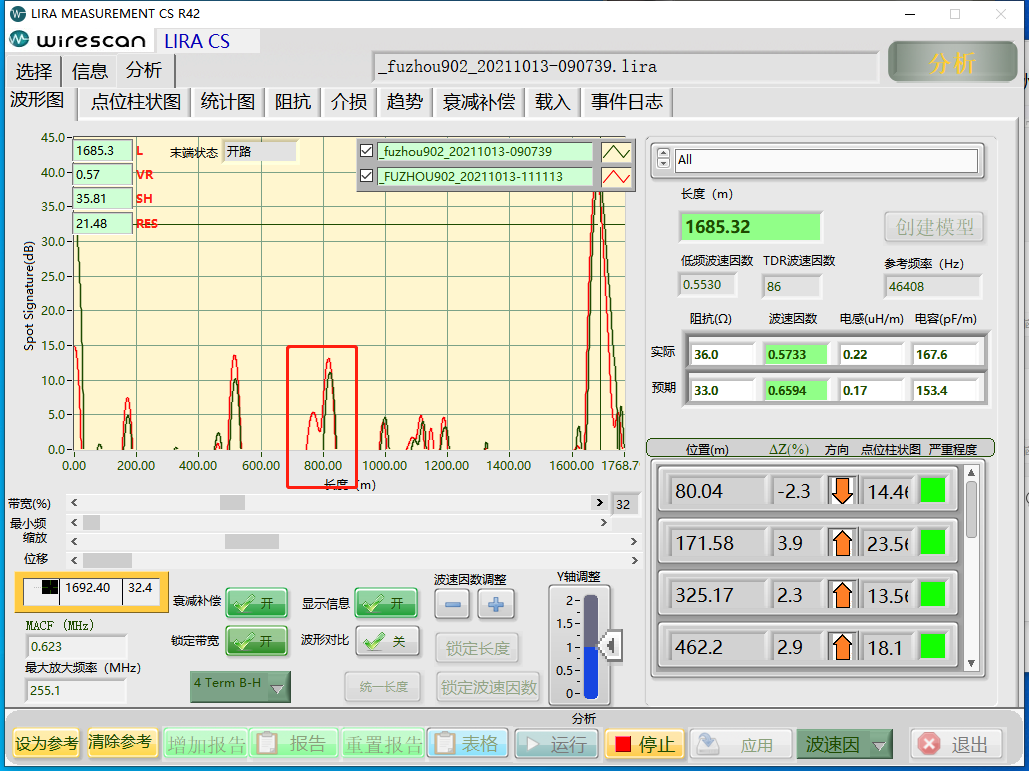The image size is (1029, 771).
Task: Click the dark green waveform legend icon
Action: [x=616, y=152]
